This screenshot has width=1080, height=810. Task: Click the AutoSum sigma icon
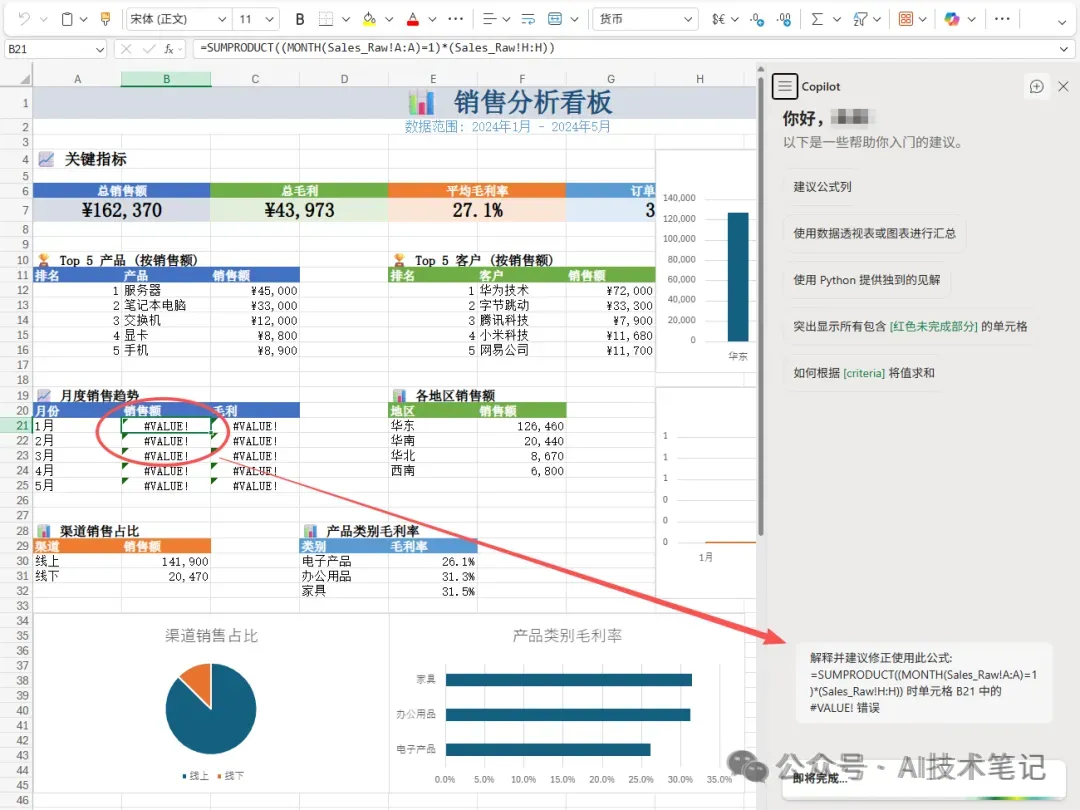pyautogui.click(x=818, y=19)
